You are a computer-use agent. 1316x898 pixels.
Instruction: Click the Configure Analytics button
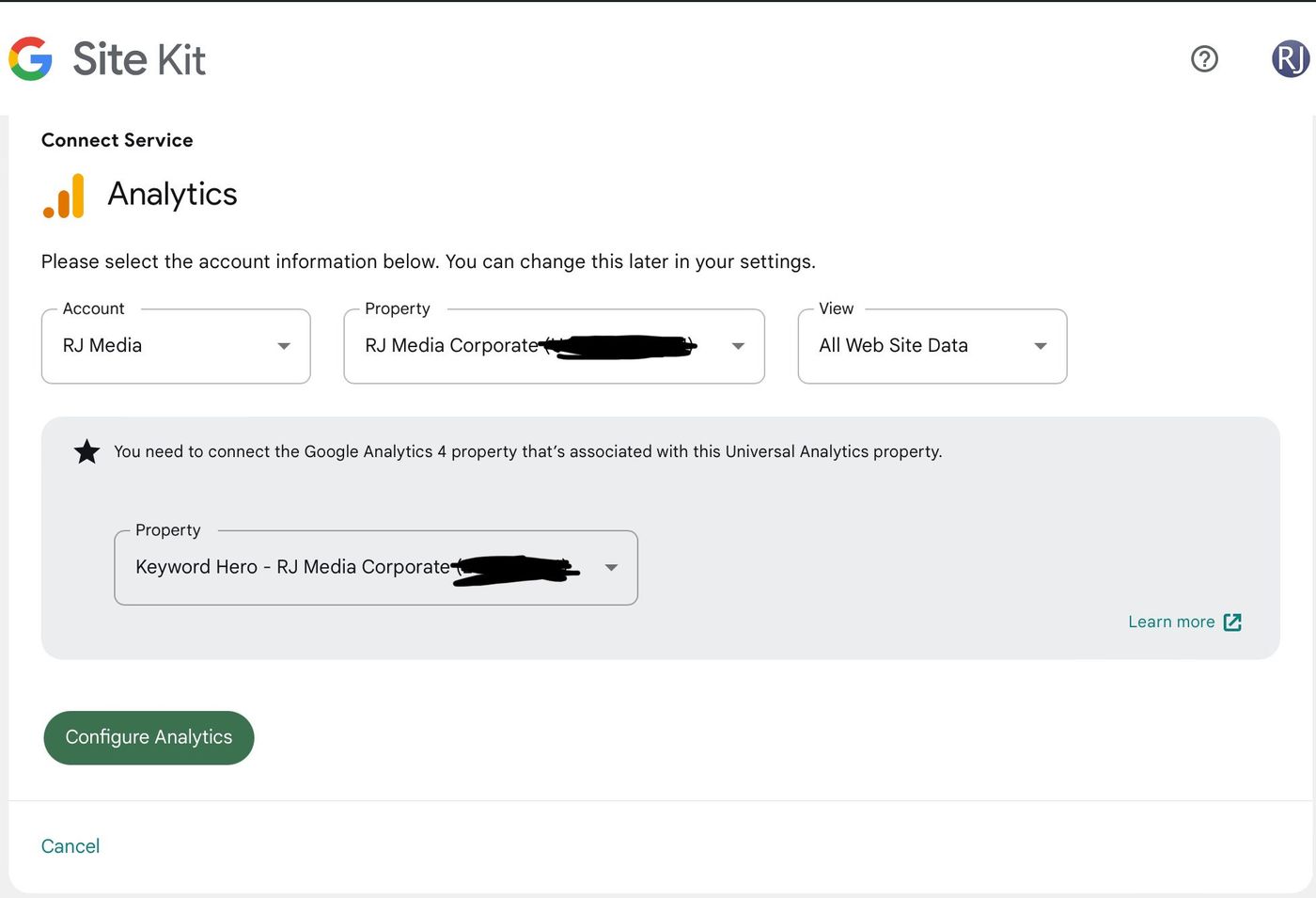click(149, 737)
